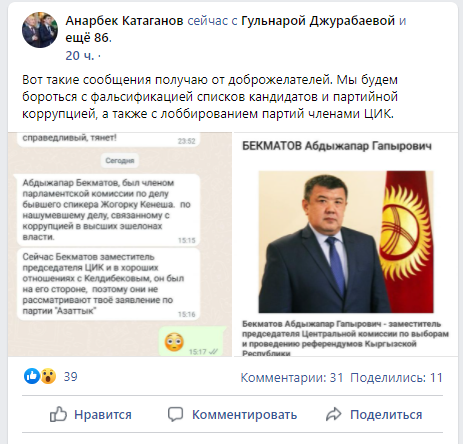Click the Поделиться button
Image resolution: width=463 pixels, height=444 pixels.
pos(374,415)
